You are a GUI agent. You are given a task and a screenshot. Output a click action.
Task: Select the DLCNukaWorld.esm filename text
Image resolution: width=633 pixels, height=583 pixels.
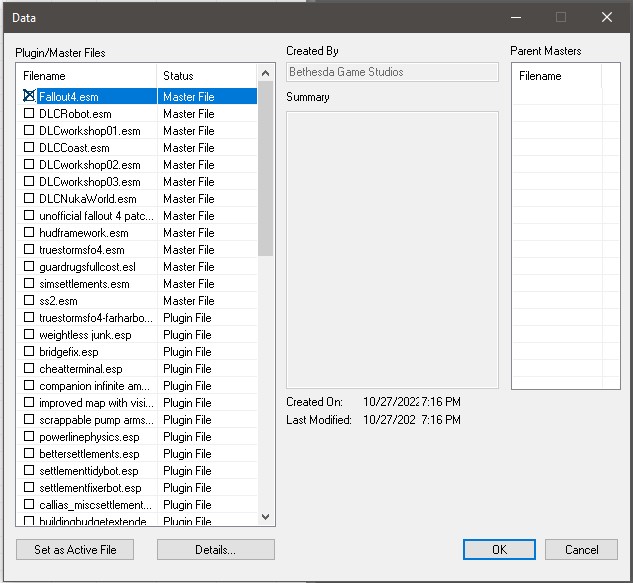tap(88, 199)
